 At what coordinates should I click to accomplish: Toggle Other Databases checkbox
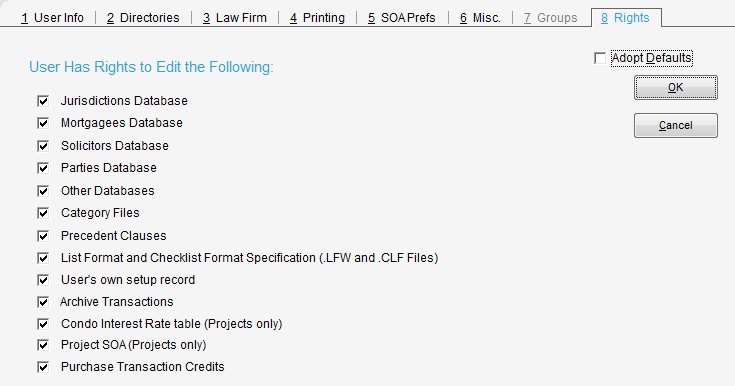(x=43, y=191)
